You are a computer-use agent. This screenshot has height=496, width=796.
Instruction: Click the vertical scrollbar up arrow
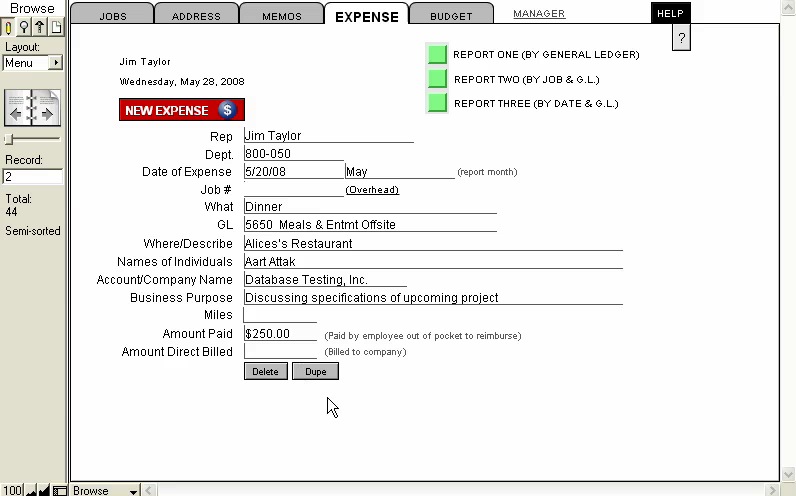[x=788, y=7]
